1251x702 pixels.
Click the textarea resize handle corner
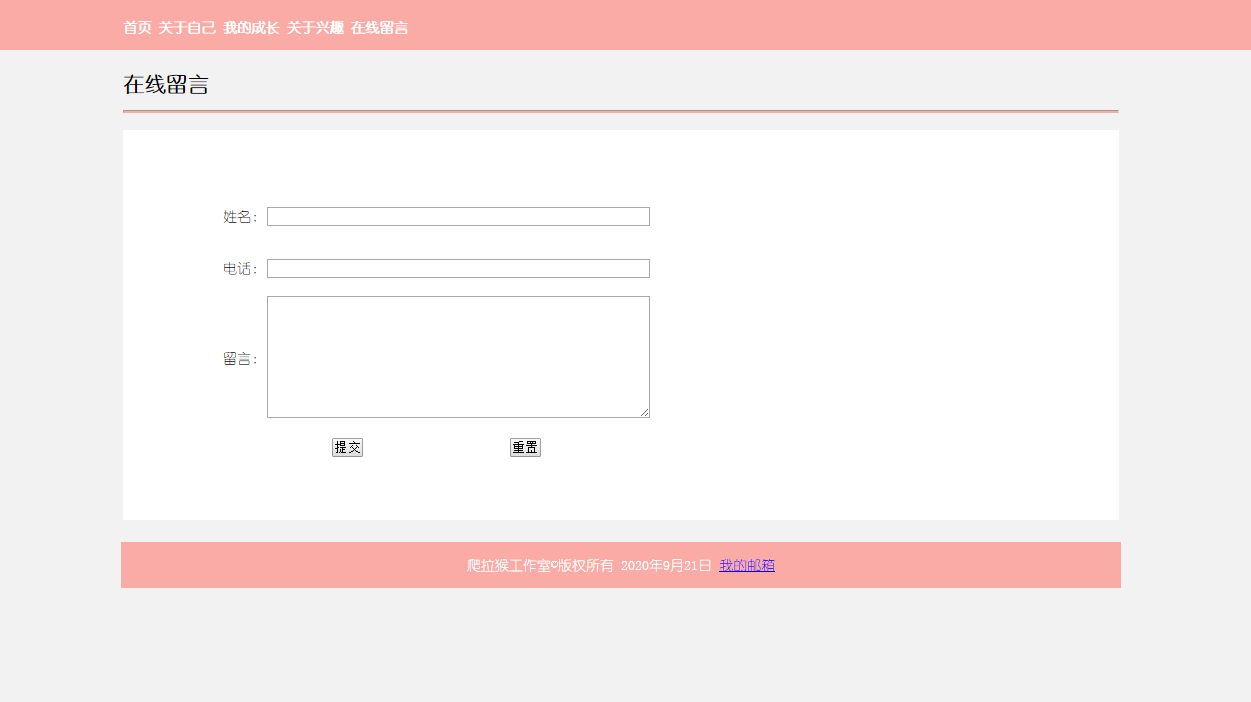[x=645, y=413]
